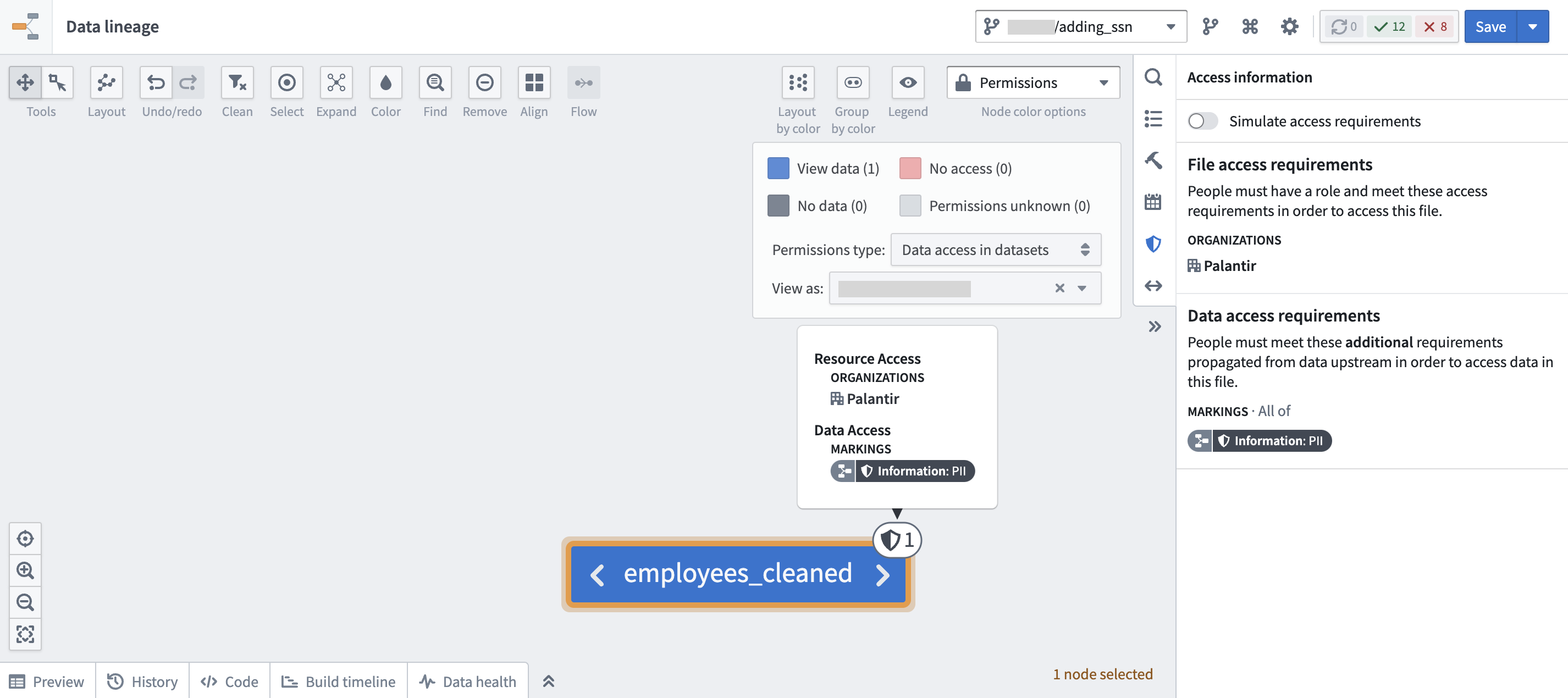Open the Preview tab
Viewport: 1568px width, 698px height.
(x=47, y=681)
